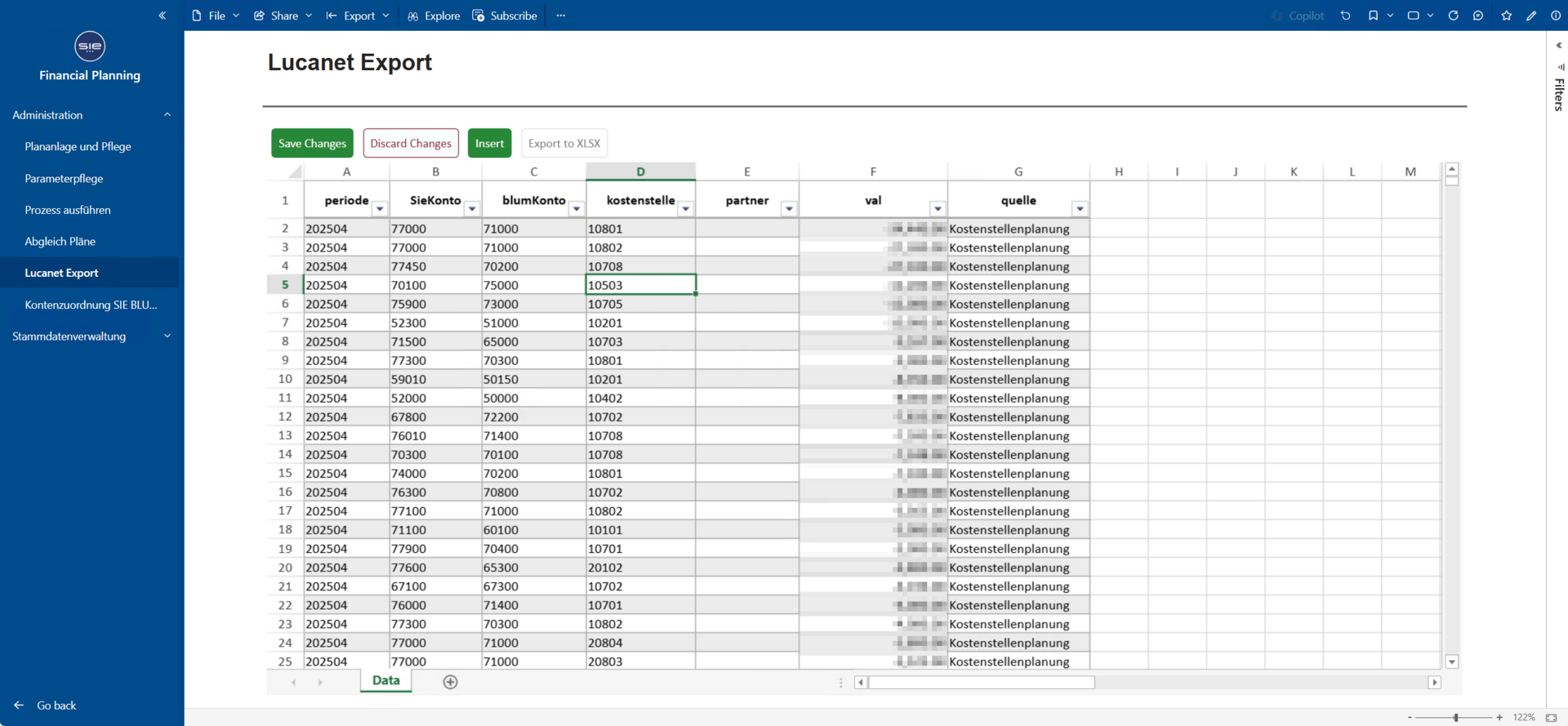Viewport: 1568px width, 726px height.
Task: Click the fit to page icon
Action: point(1551,717)
